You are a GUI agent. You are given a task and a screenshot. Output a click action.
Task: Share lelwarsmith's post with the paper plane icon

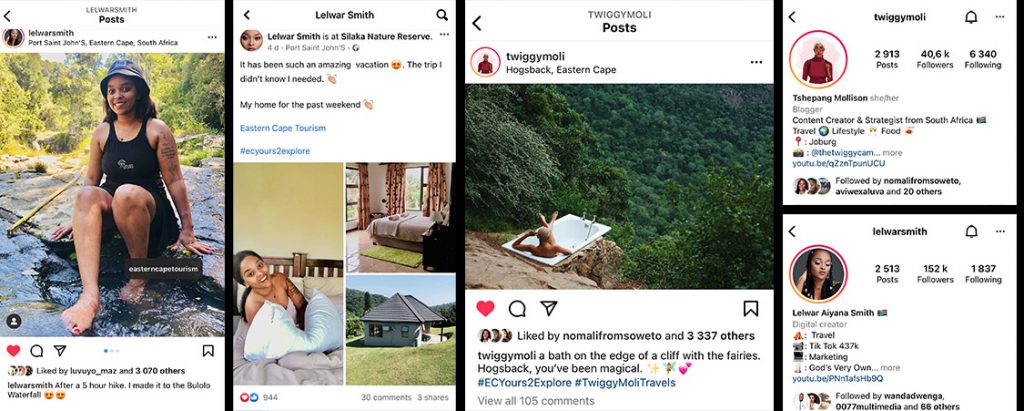pos(60,351)
